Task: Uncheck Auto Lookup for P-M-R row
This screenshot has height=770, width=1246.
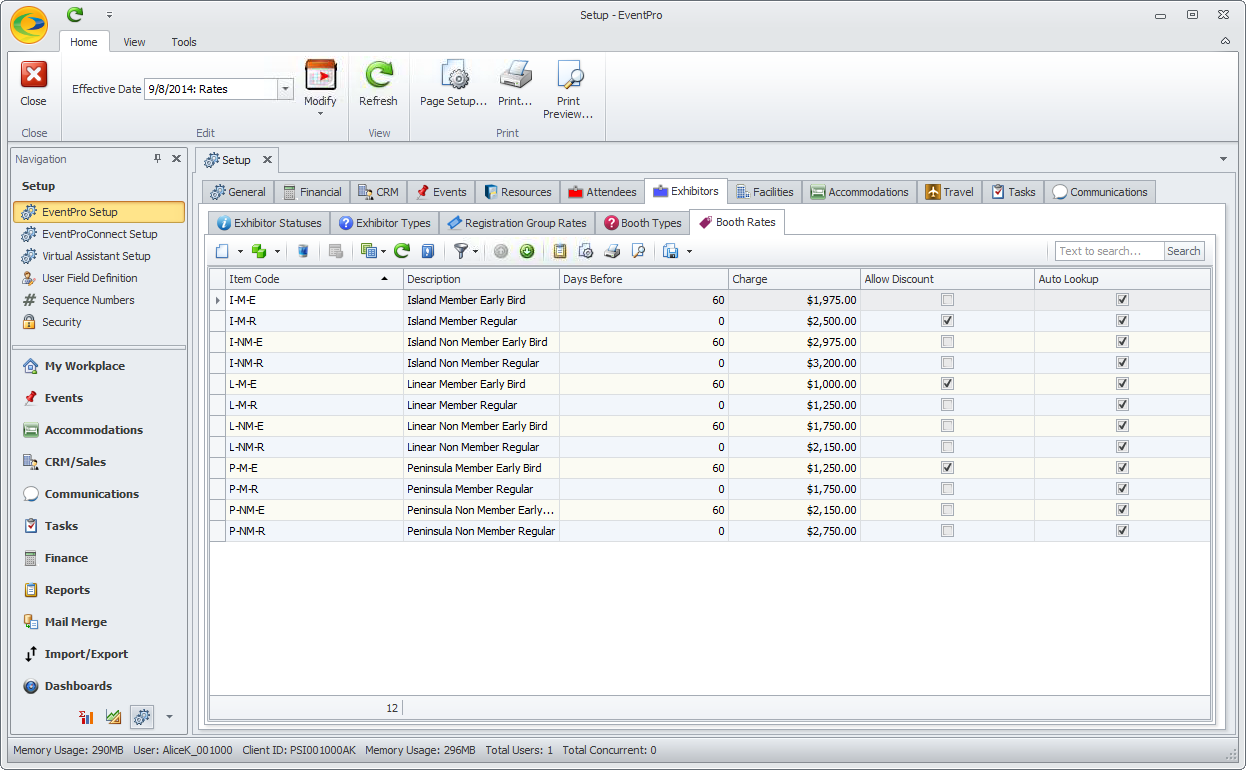Action: (1122, 489)
